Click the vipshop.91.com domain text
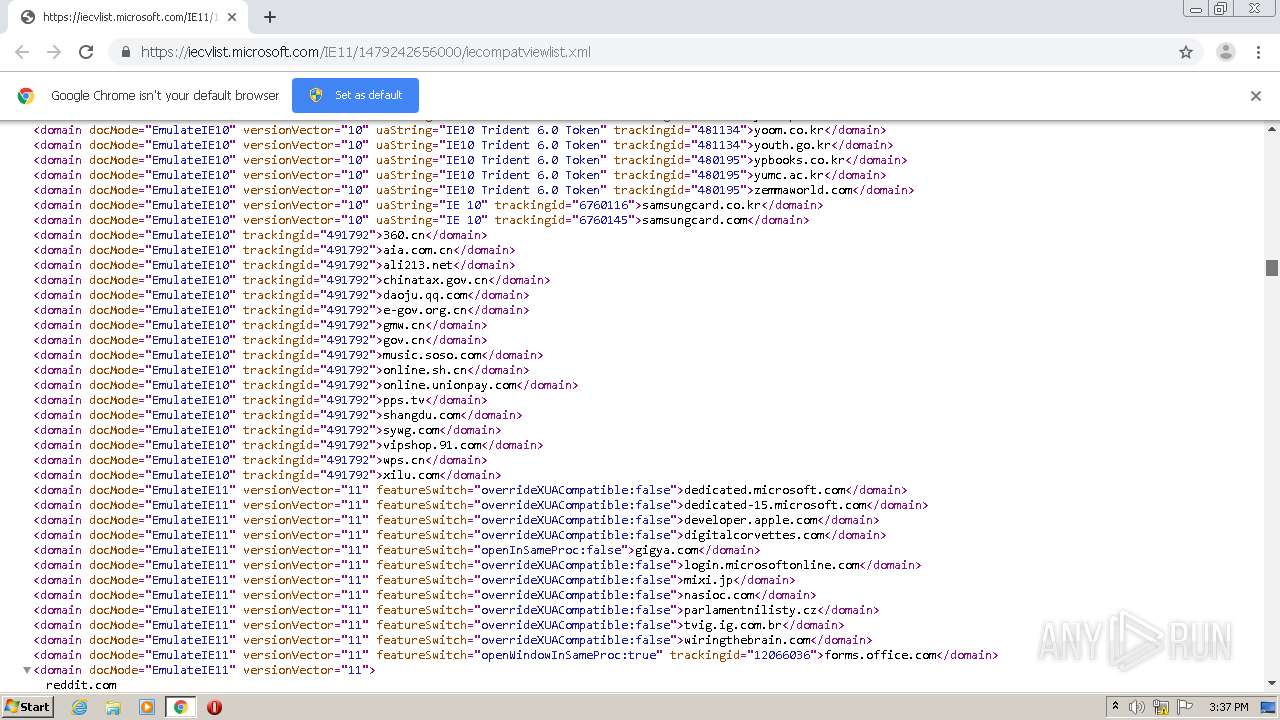 click(x=432, y=445)
